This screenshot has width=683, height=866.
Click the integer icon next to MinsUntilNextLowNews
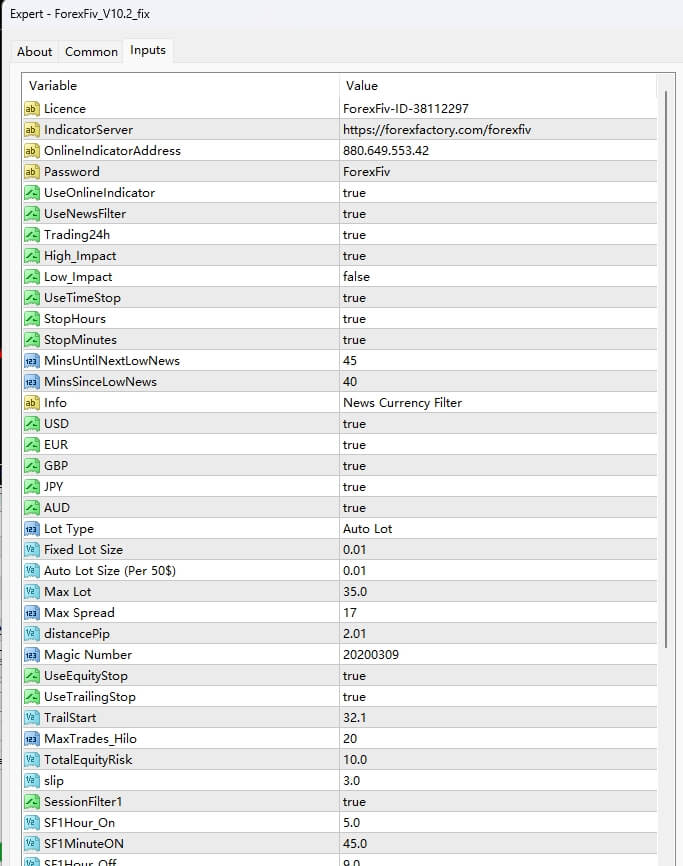click(34, 360)
